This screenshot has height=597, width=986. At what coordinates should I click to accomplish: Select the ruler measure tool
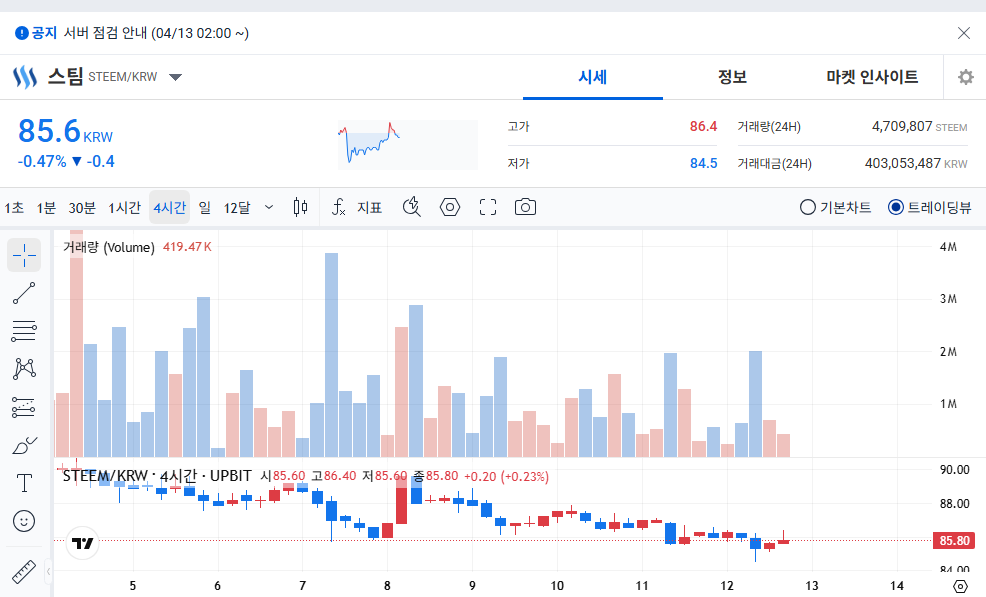tap(24, 571)
